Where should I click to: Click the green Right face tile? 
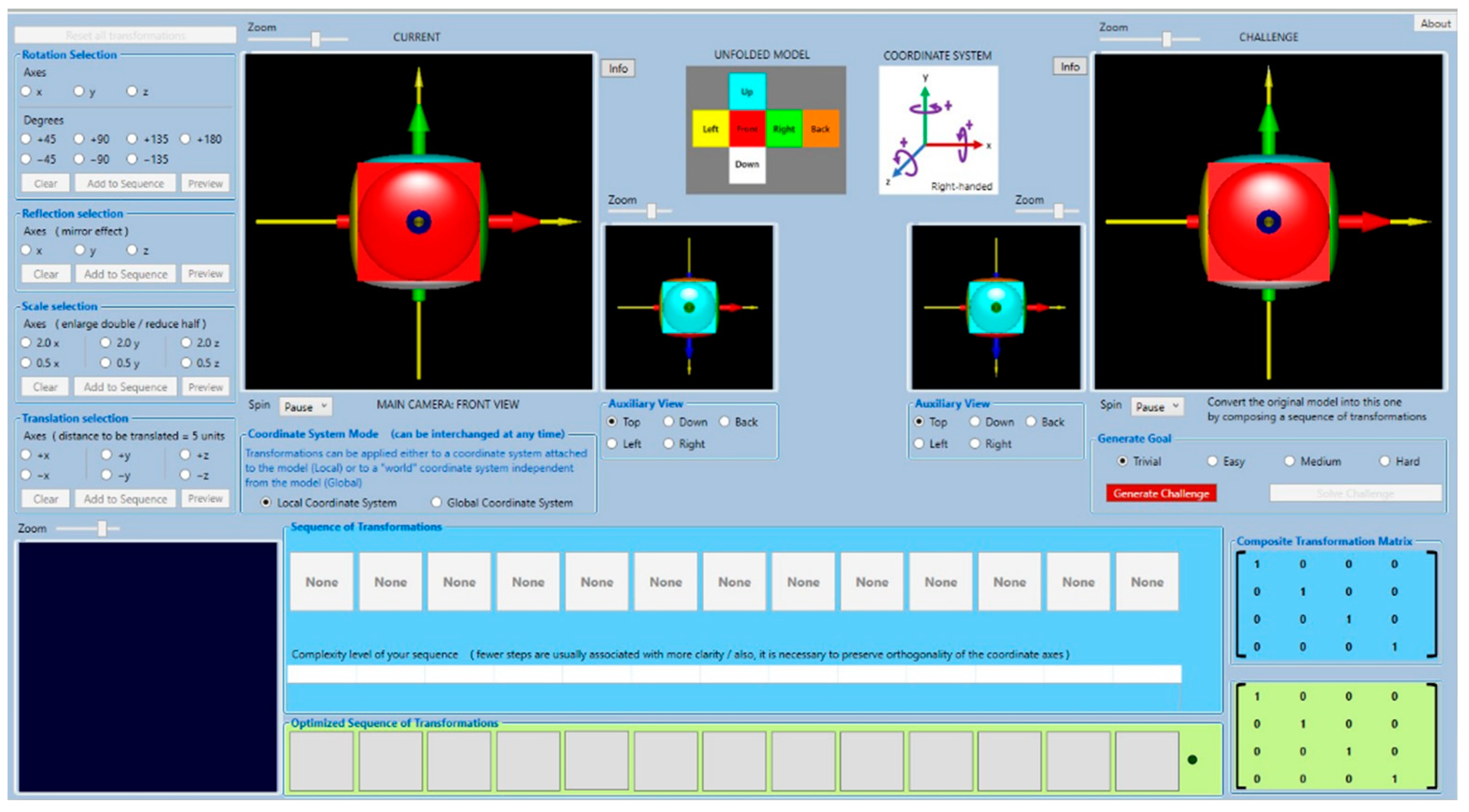point(784,129)
